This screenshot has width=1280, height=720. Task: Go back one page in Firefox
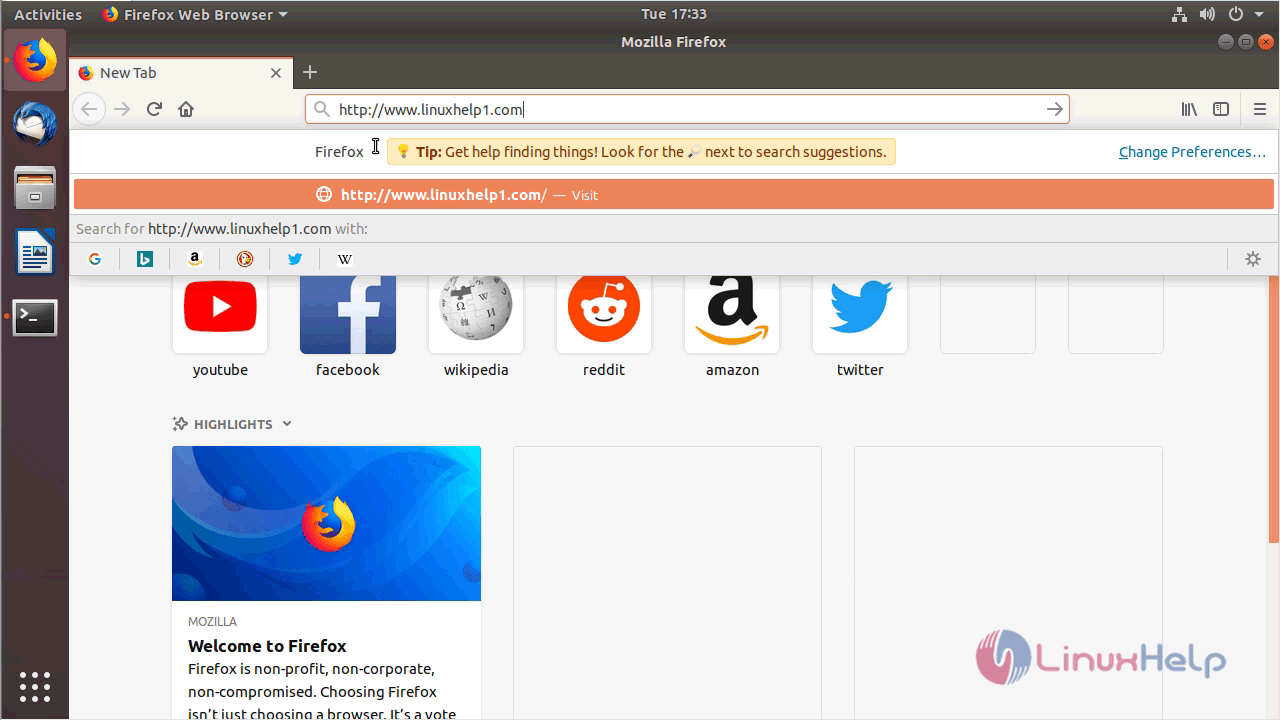point(89,109)
